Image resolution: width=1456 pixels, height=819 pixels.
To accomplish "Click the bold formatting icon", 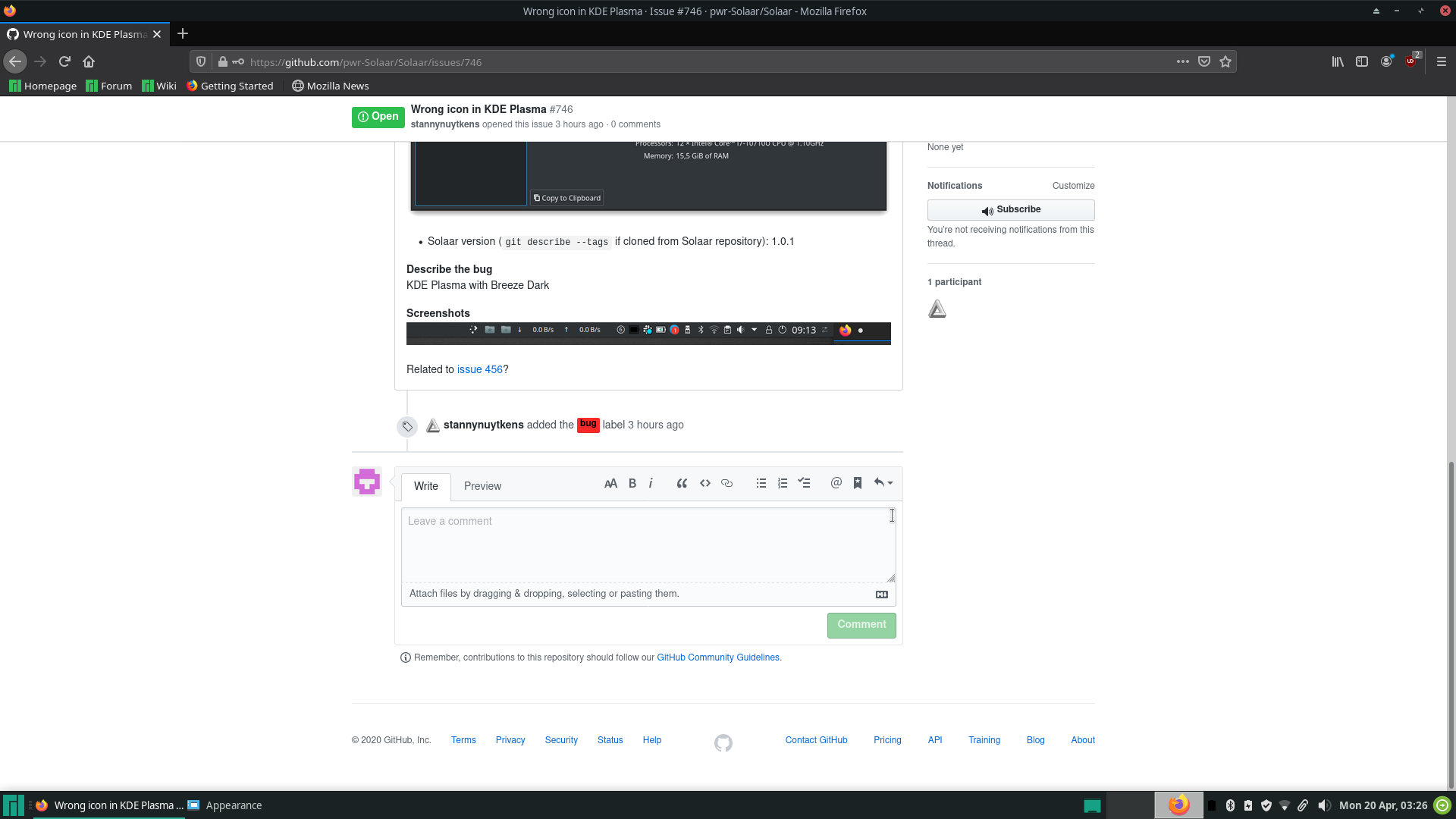I will [632, 484].
